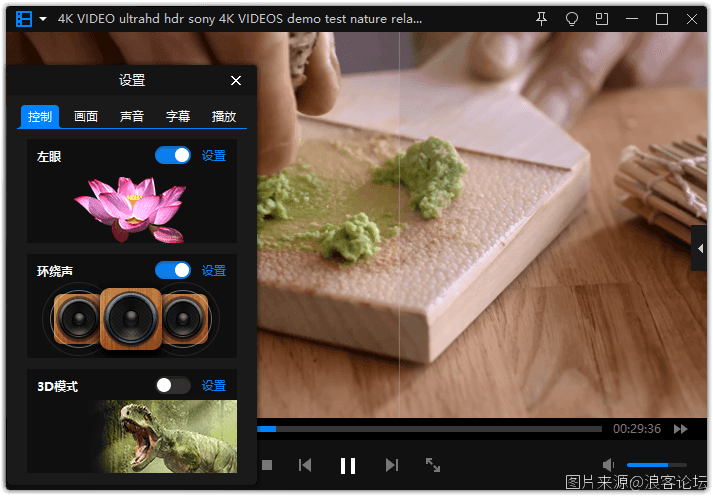Seek along the video progress bar
Viewport: 713px width, 496px height.
pyautogui.click(x=430, y=429)
